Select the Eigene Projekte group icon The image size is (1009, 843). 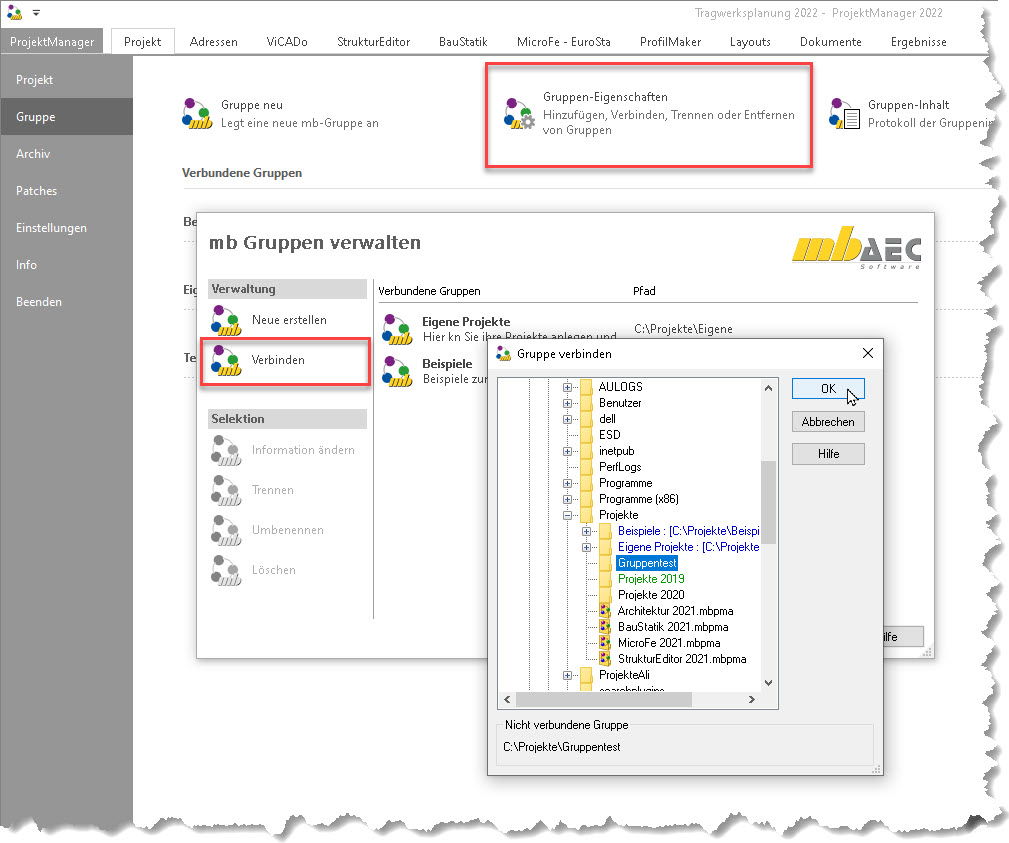[x=398, y=329]
